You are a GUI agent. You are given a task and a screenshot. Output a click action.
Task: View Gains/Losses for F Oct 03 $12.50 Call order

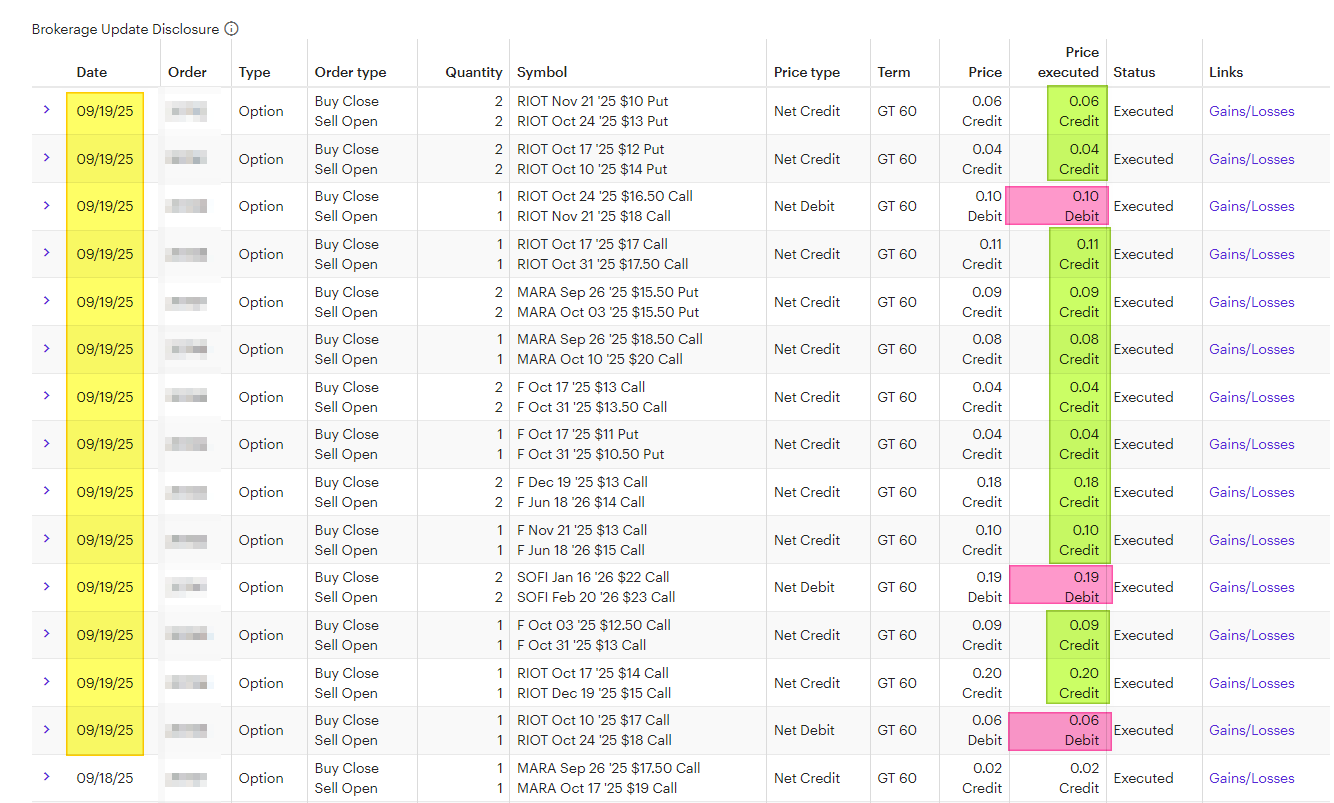coord(1251,635)
